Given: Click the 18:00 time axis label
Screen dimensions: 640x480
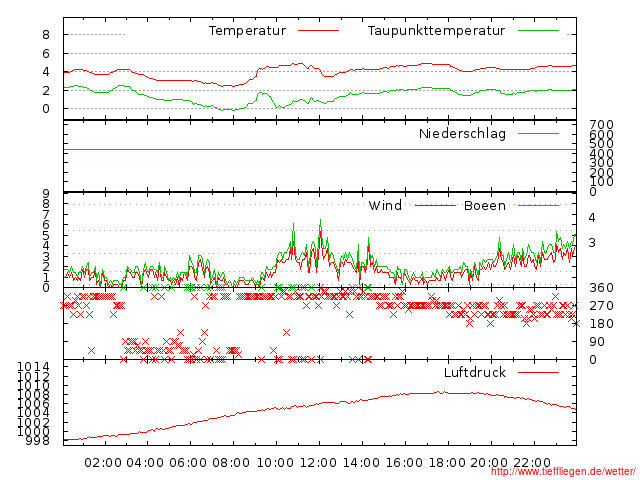Looking at the screenshot, I should [x=447, y=463].
